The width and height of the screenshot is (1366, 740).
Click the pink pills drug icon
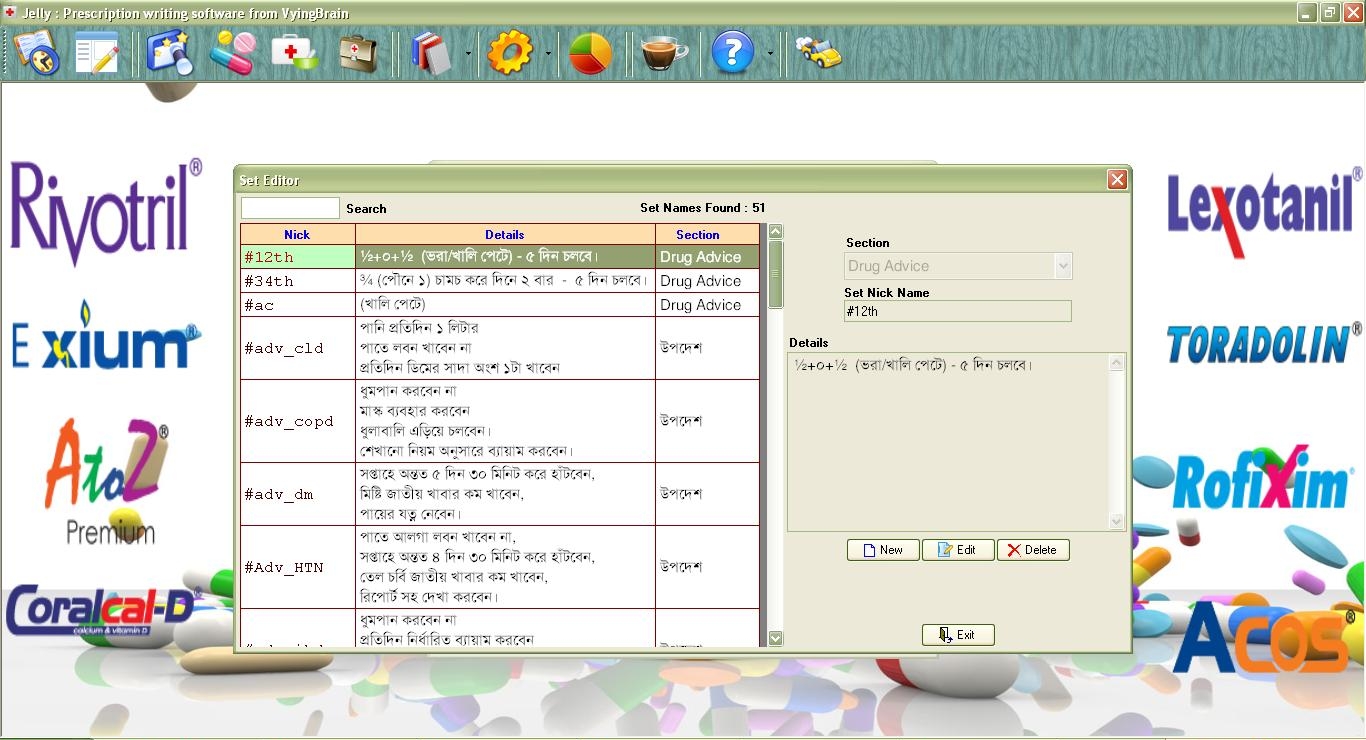[x=232, y=53]
